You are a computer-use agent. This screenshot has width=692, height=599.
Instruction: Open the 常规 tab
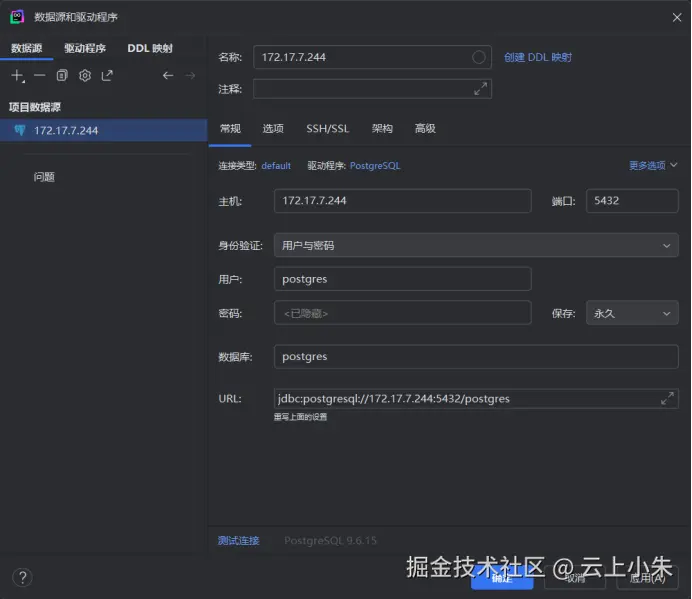tap(230, 128)
